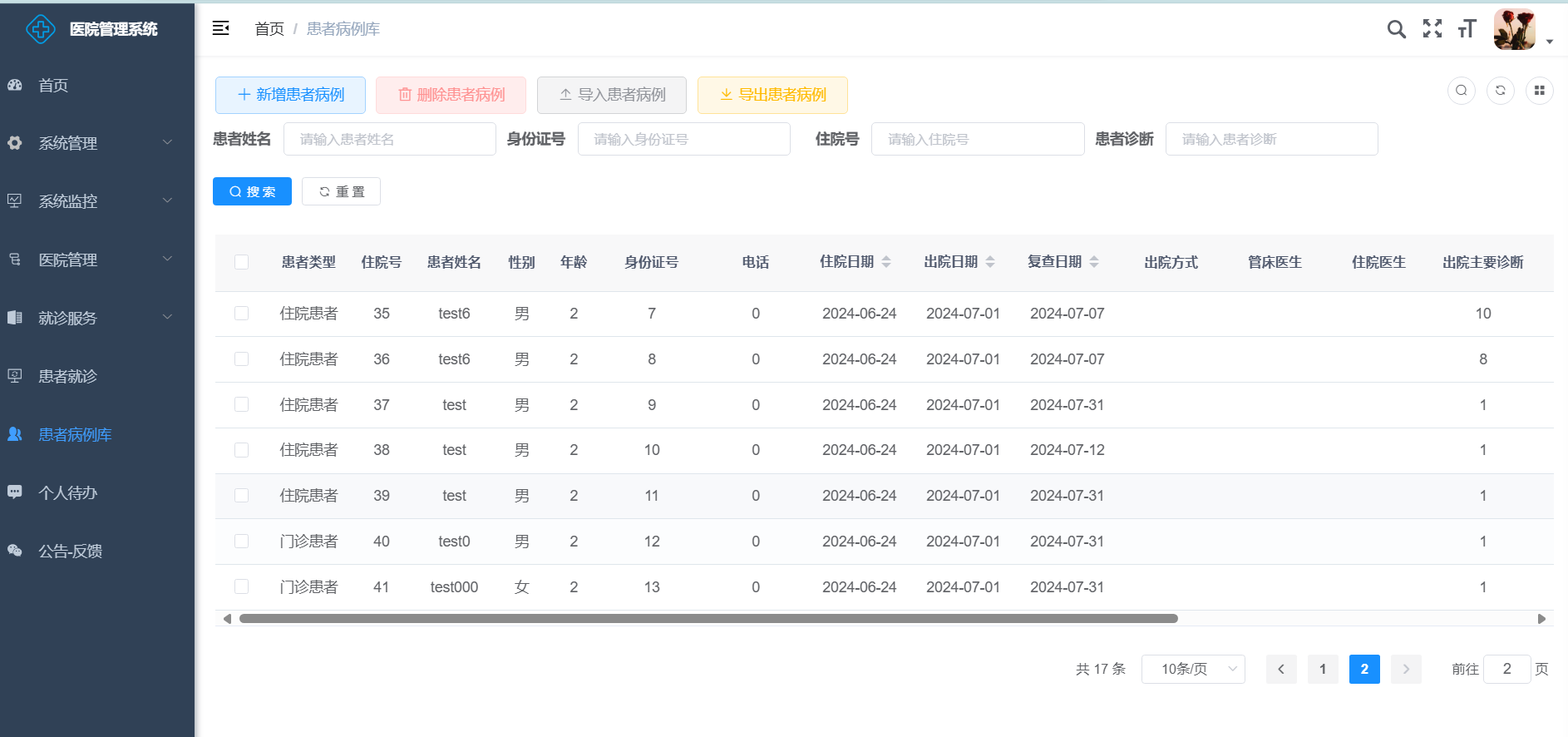Click the right arrow of horizontal scrollbar
The width and height of the screenshot is (1568, 737).
[1541, 619]
